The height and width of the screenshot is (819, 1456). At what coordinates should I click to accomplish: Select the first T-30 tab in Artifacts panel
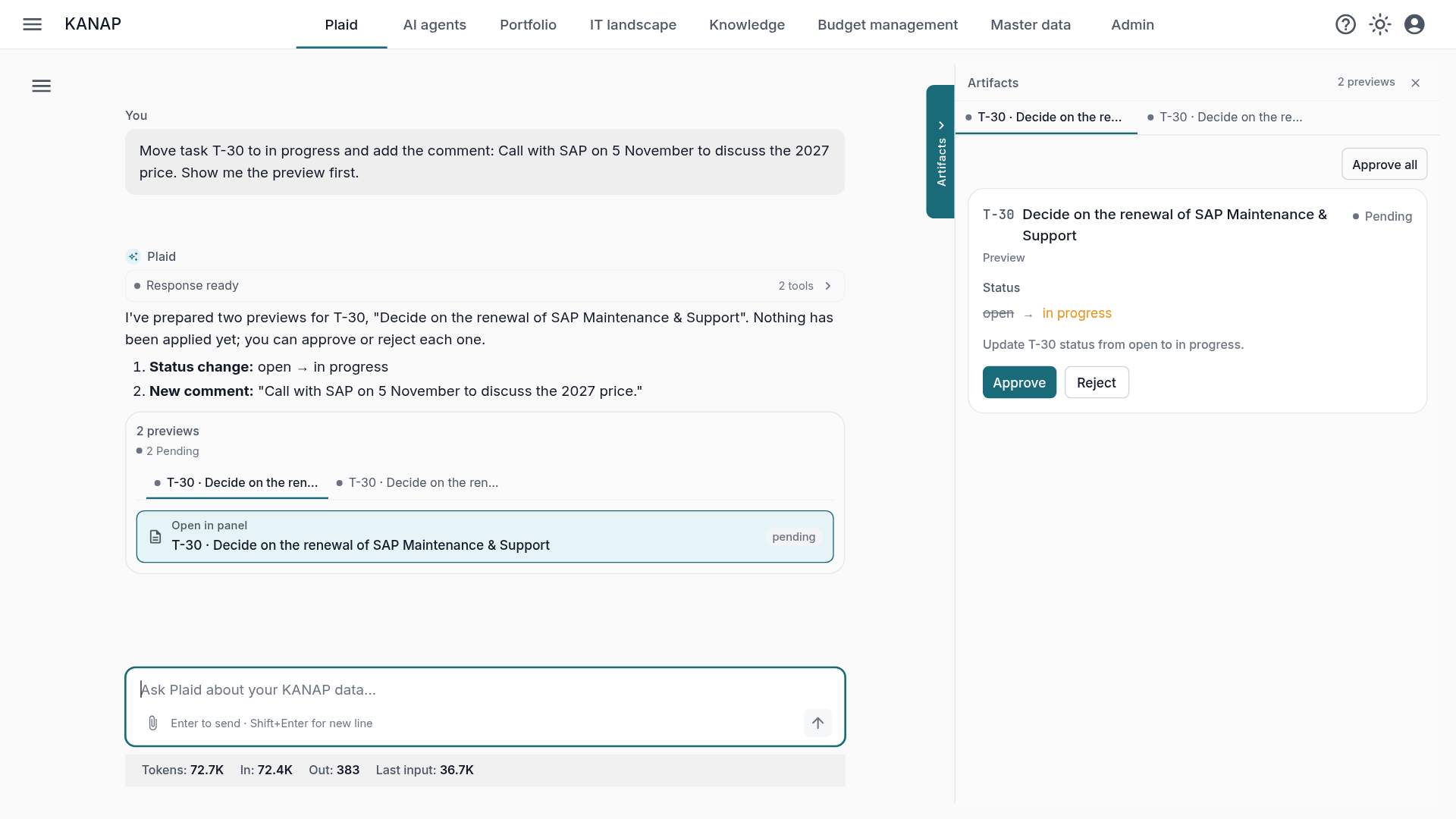pos(1046,117)
